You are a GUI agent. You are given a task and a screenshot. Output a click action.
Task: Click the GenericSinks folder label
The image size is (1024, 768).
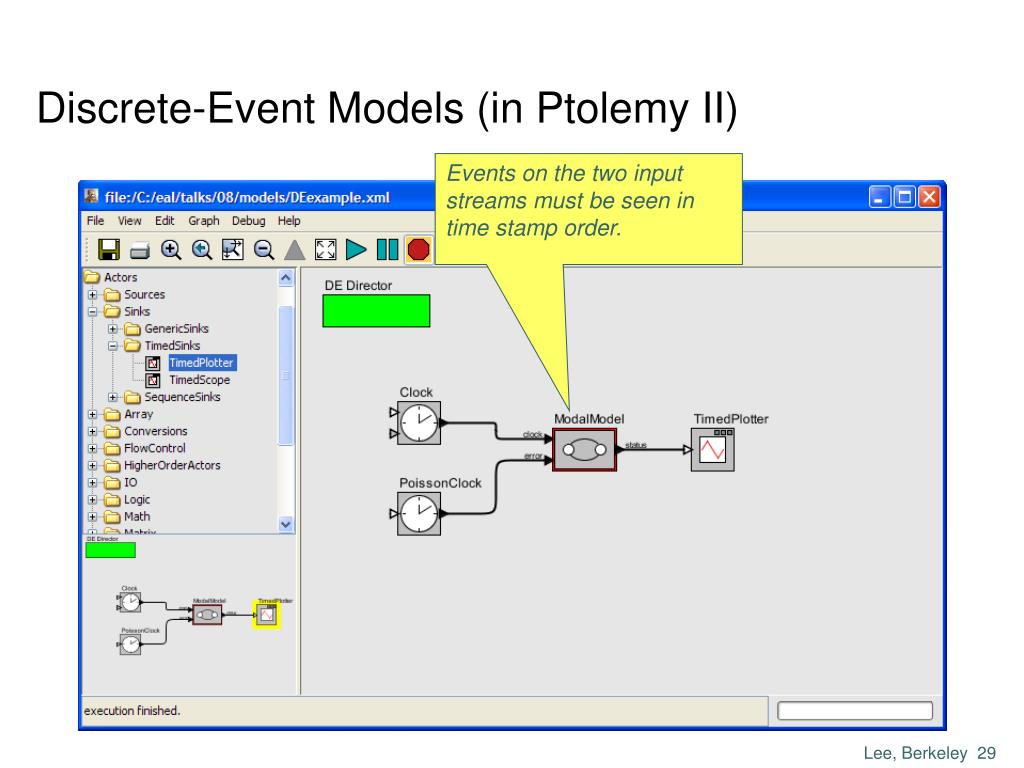tap(176, 328)
